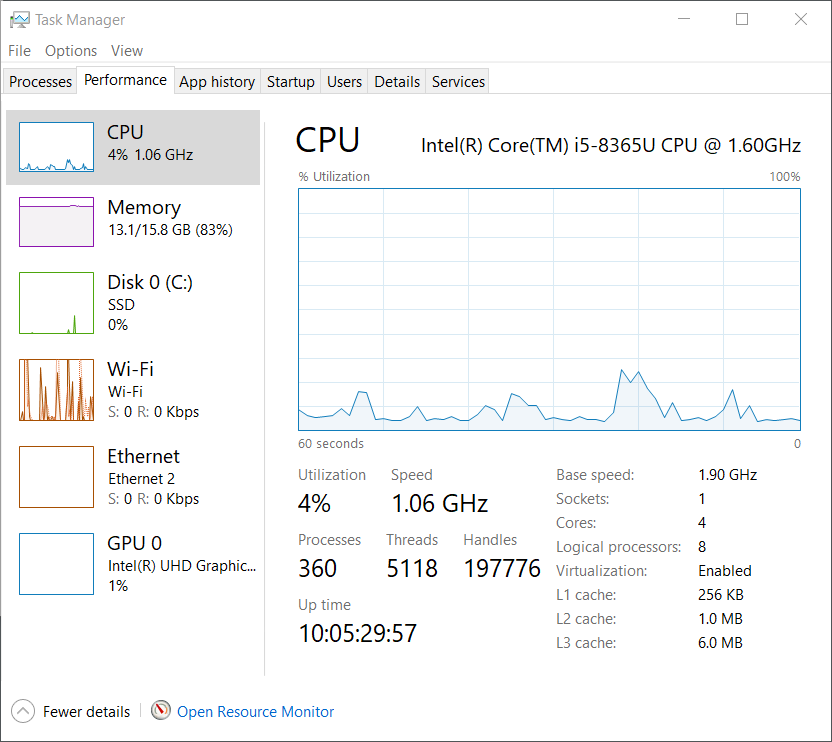This screenshot has height=742, width=832.
Task: Switch to the Processes tab
Action: click(x=40, y=82)
